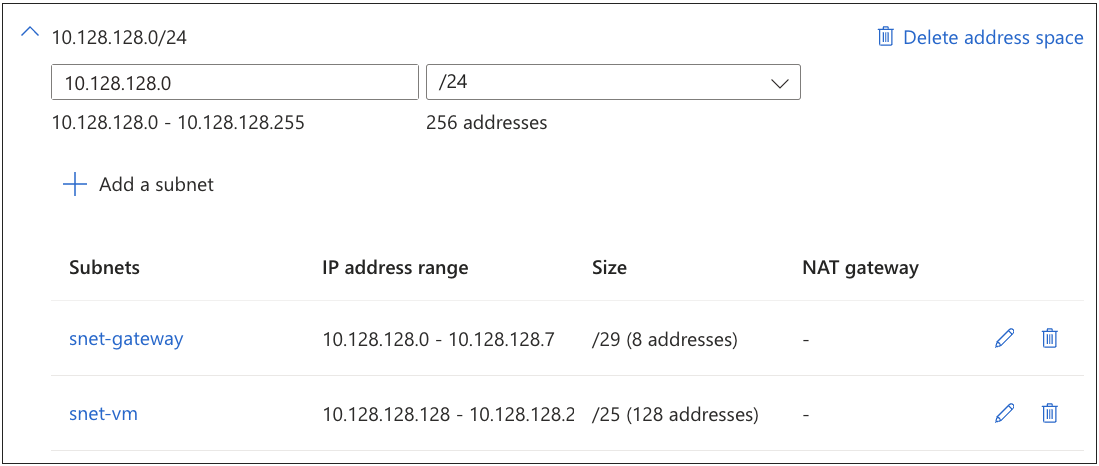Click the Subnets column header

pyautogui.click(x=104, y=268)
